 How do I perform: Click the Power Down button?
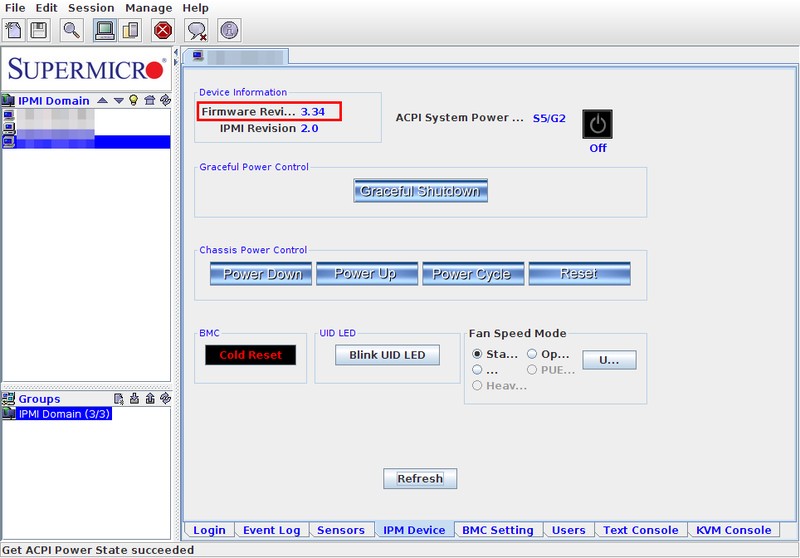261,274
